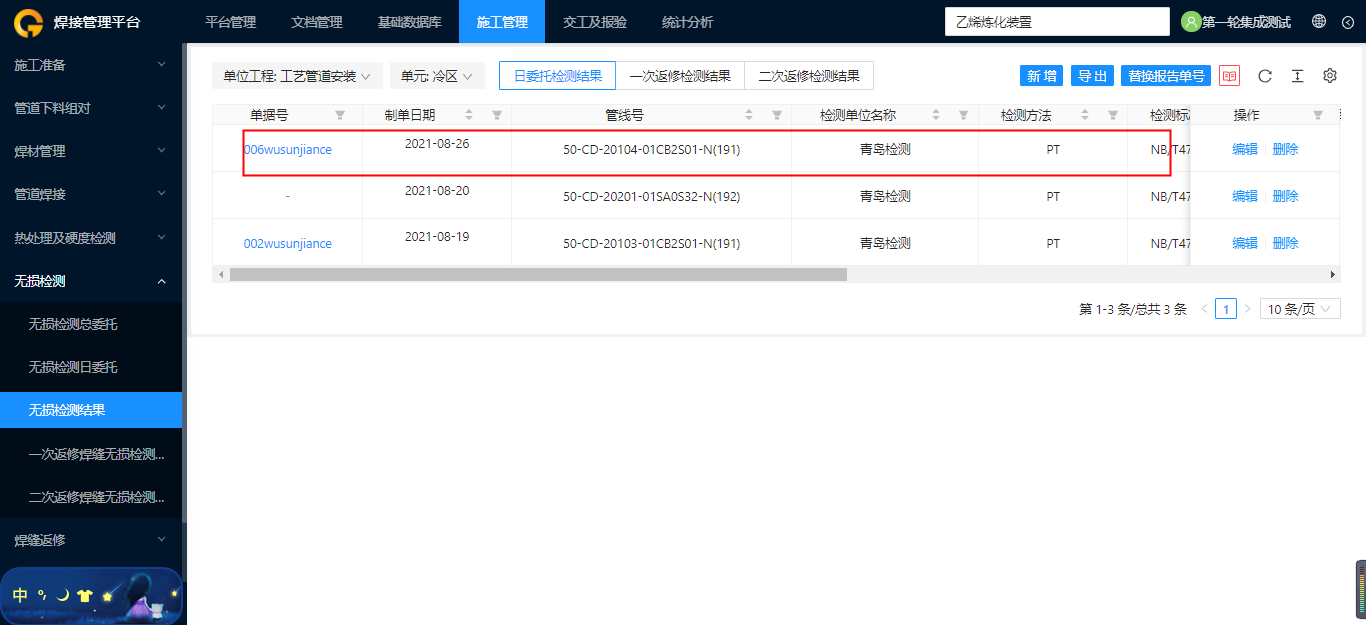Screen dimensions: 1366x625
Task: Expand 管道下料组对 sidebar menu
Action: [91, 108]
